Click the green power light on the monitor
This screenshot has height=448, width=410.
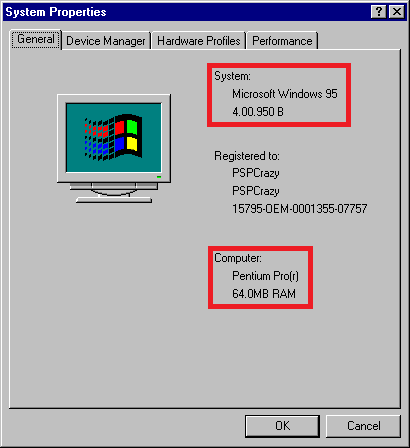point(159,177)
